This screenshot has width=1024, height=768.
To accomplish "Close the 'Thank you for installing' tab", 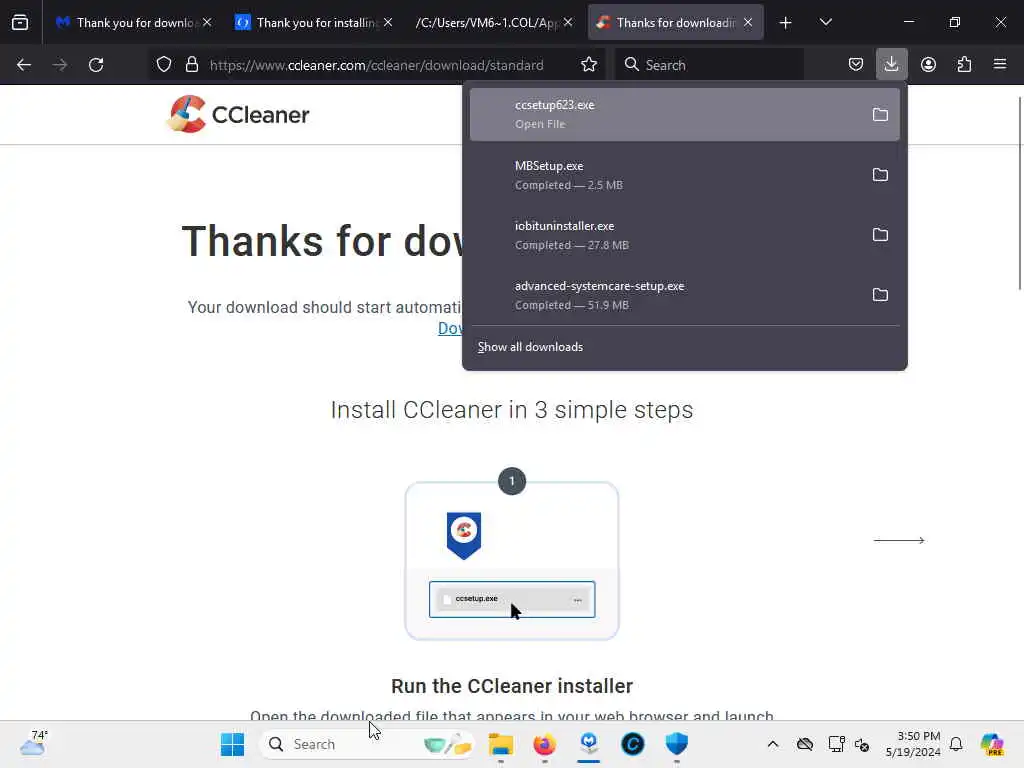I will click(x=388, y=23).
